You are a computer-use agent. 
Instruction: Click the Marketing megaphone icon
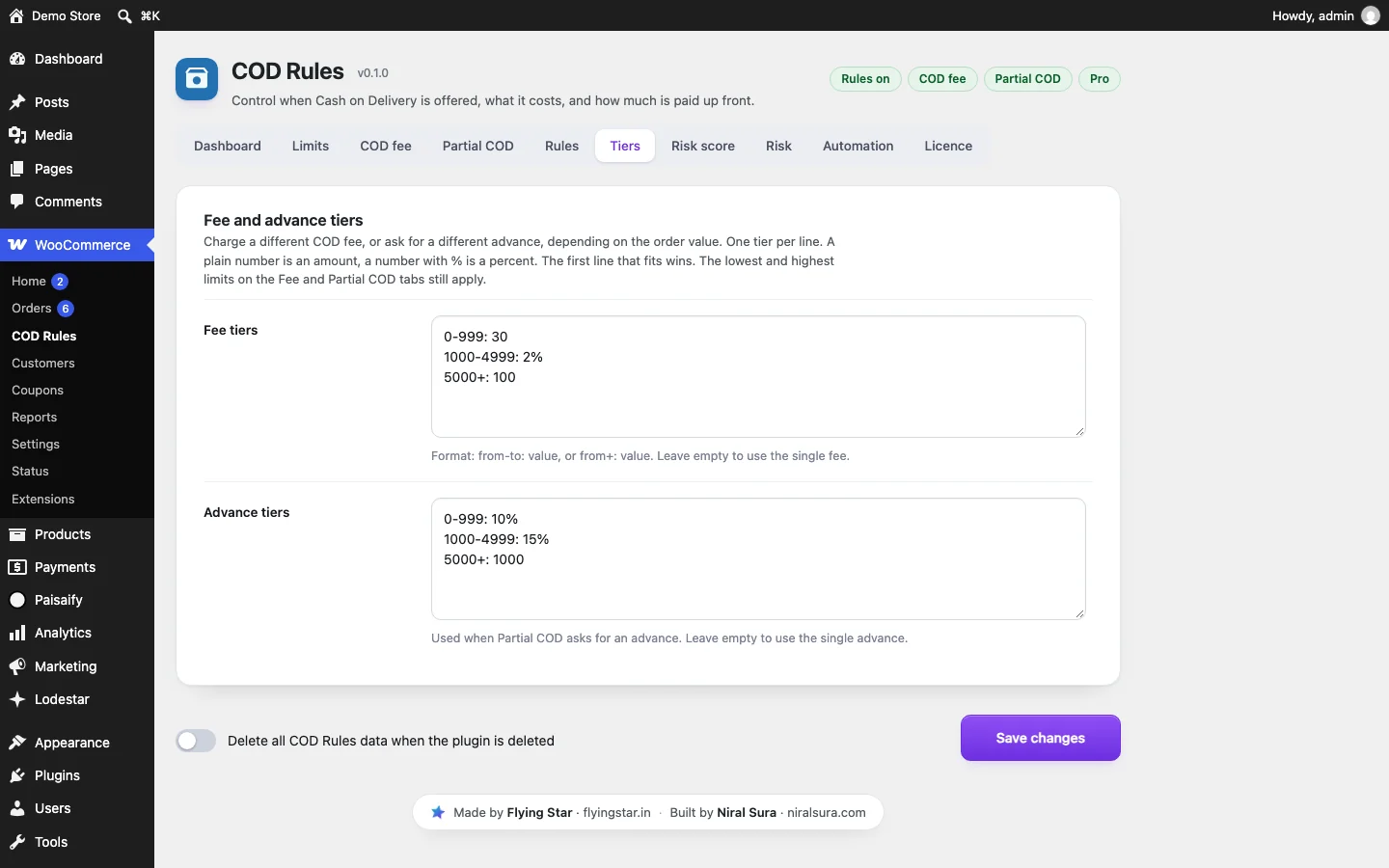pos(17,666)
